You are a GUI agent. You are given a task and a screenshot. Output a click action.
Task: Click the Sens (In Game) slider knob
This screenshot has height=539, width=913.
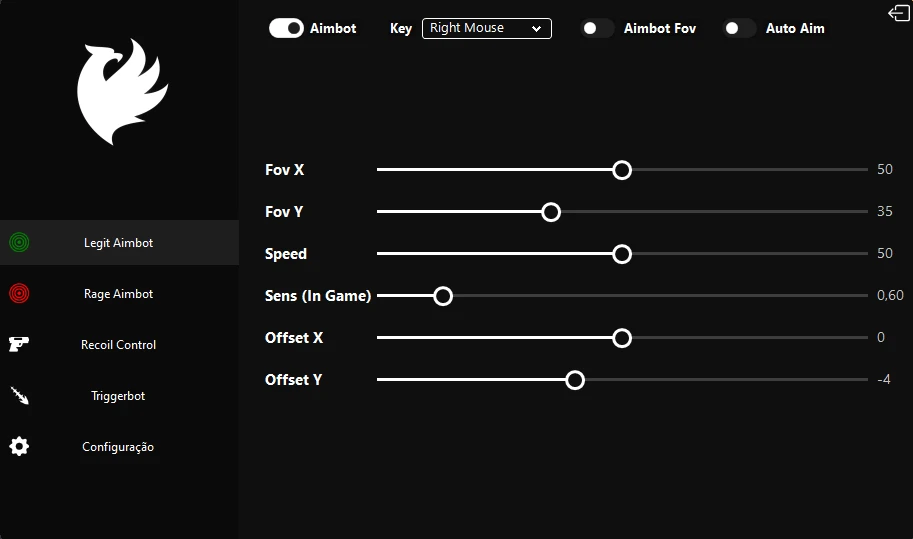pyautogui.click(x=443, y=296)
